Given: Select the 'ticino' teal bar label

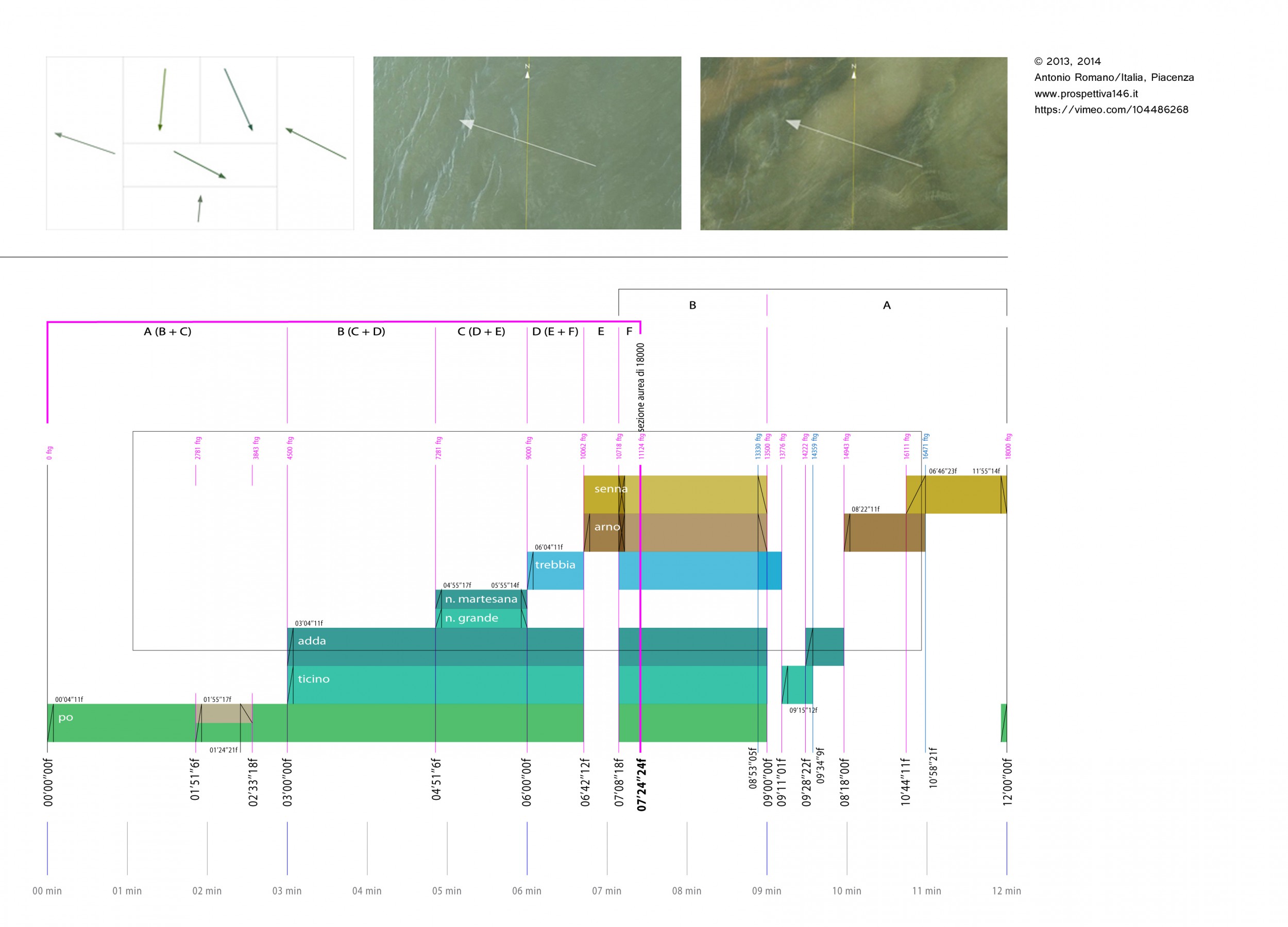Looking at the screenshot, I should coord(313,679).
